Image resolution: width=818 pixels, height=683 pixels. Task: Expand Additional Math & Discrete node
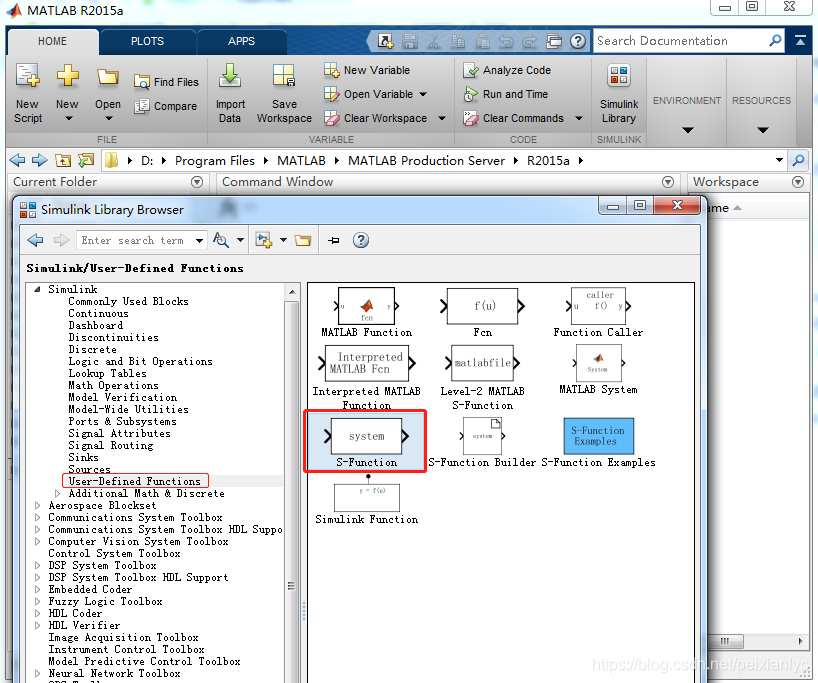click(57, 493)
